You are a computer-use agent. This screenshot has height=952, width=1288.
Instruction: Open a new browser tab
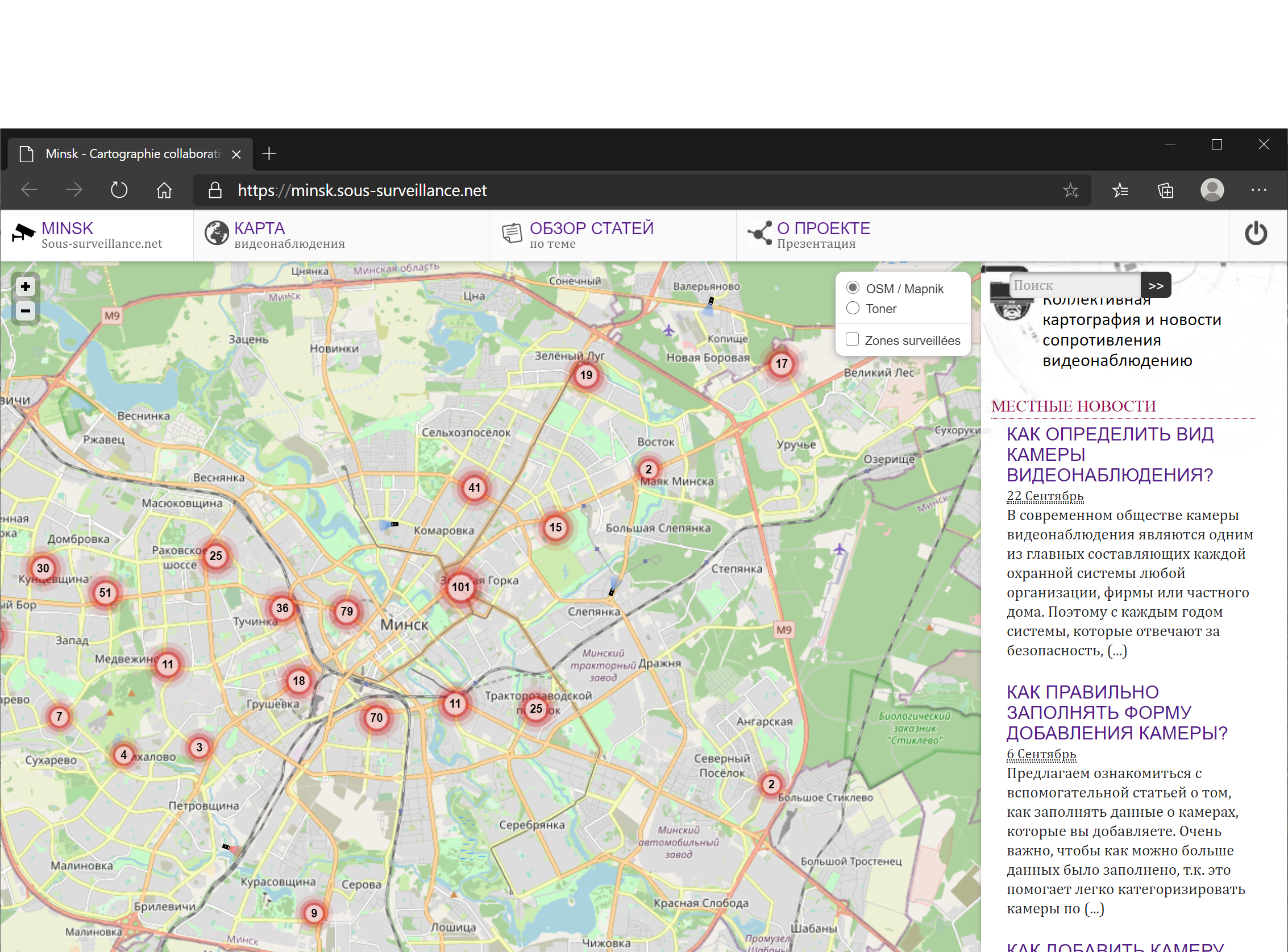pos(269,154)
